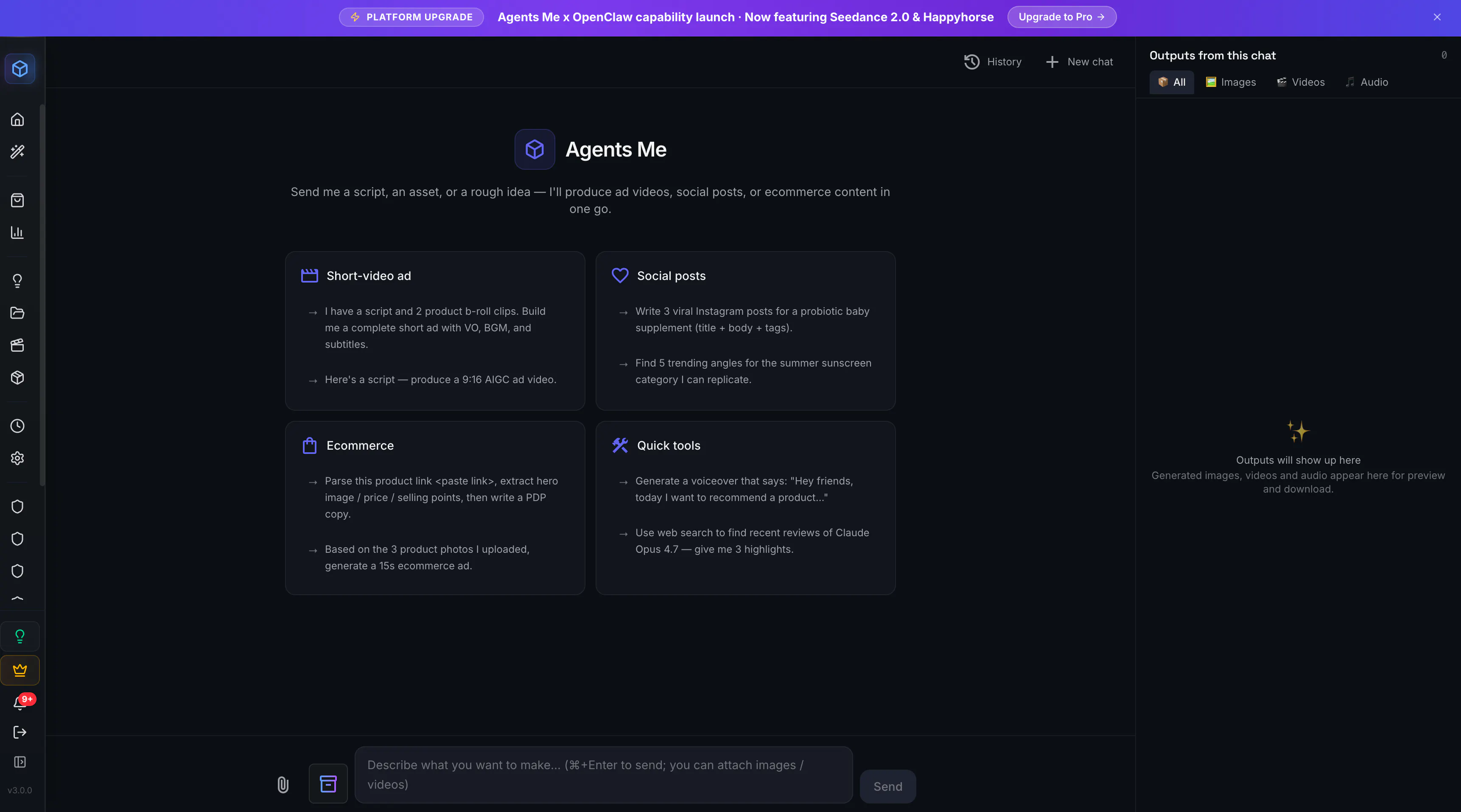Click the banner text about Seedance 2.0
1461x812 pixels.
[746, 17]
